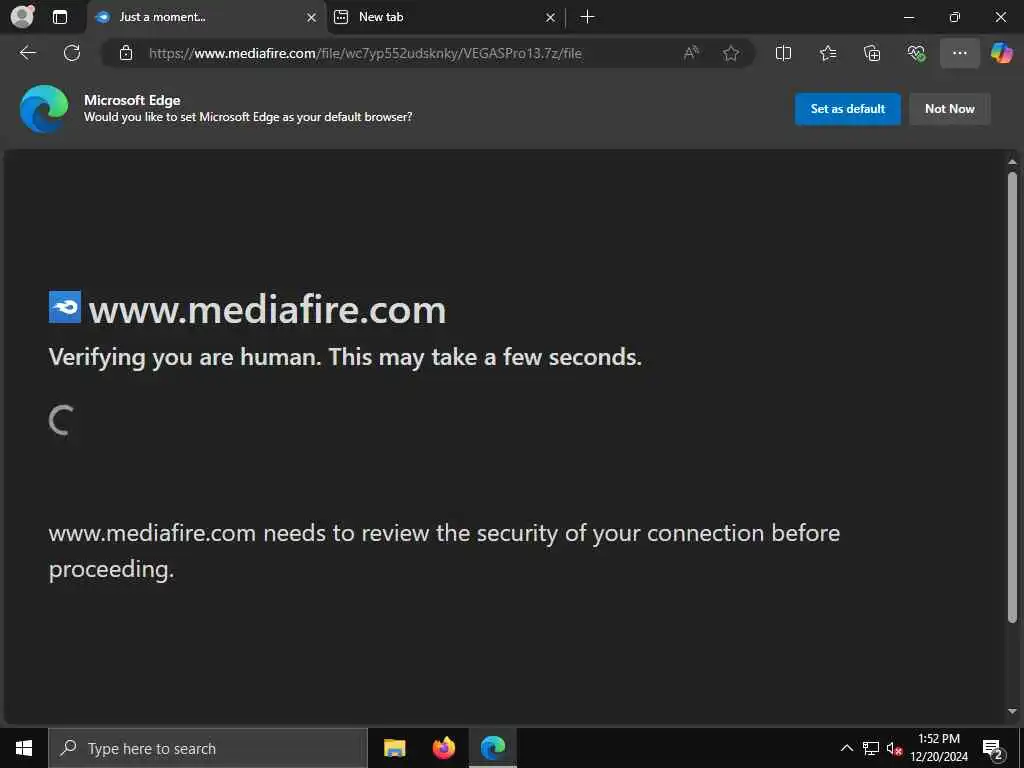This screenshot has height=768, width=1024.
Task: Open the Favorites list
Action: 827,53
